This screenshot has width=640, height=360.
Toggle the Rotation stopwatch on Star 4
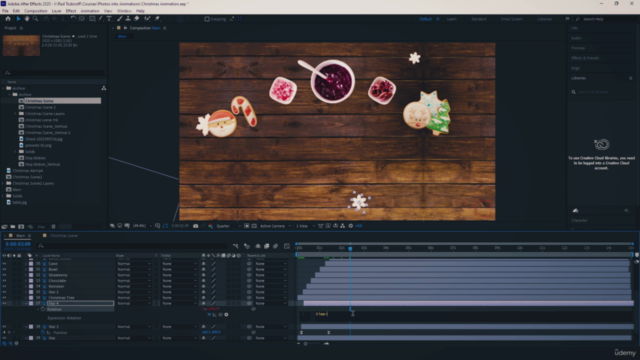point(43,309)
